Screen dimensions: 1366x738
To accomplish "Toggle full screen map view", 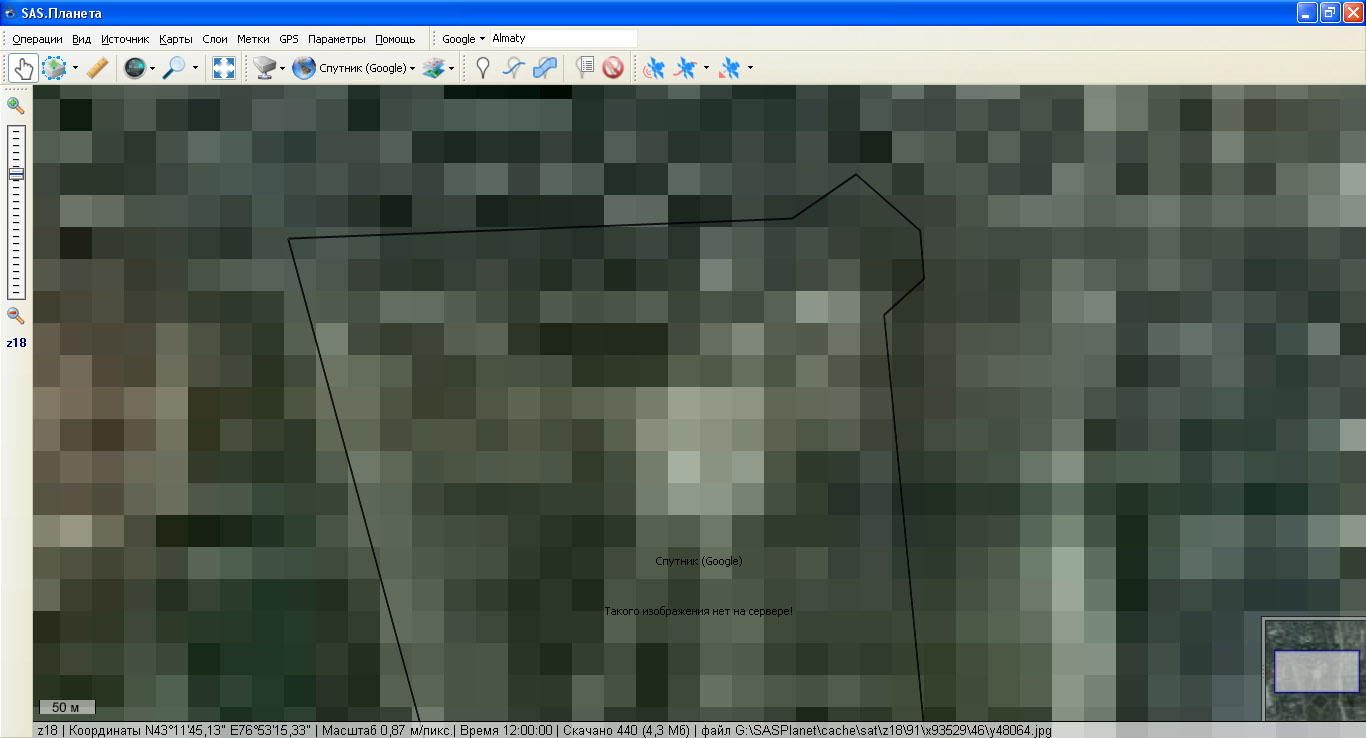I will [x=224, y=68].
